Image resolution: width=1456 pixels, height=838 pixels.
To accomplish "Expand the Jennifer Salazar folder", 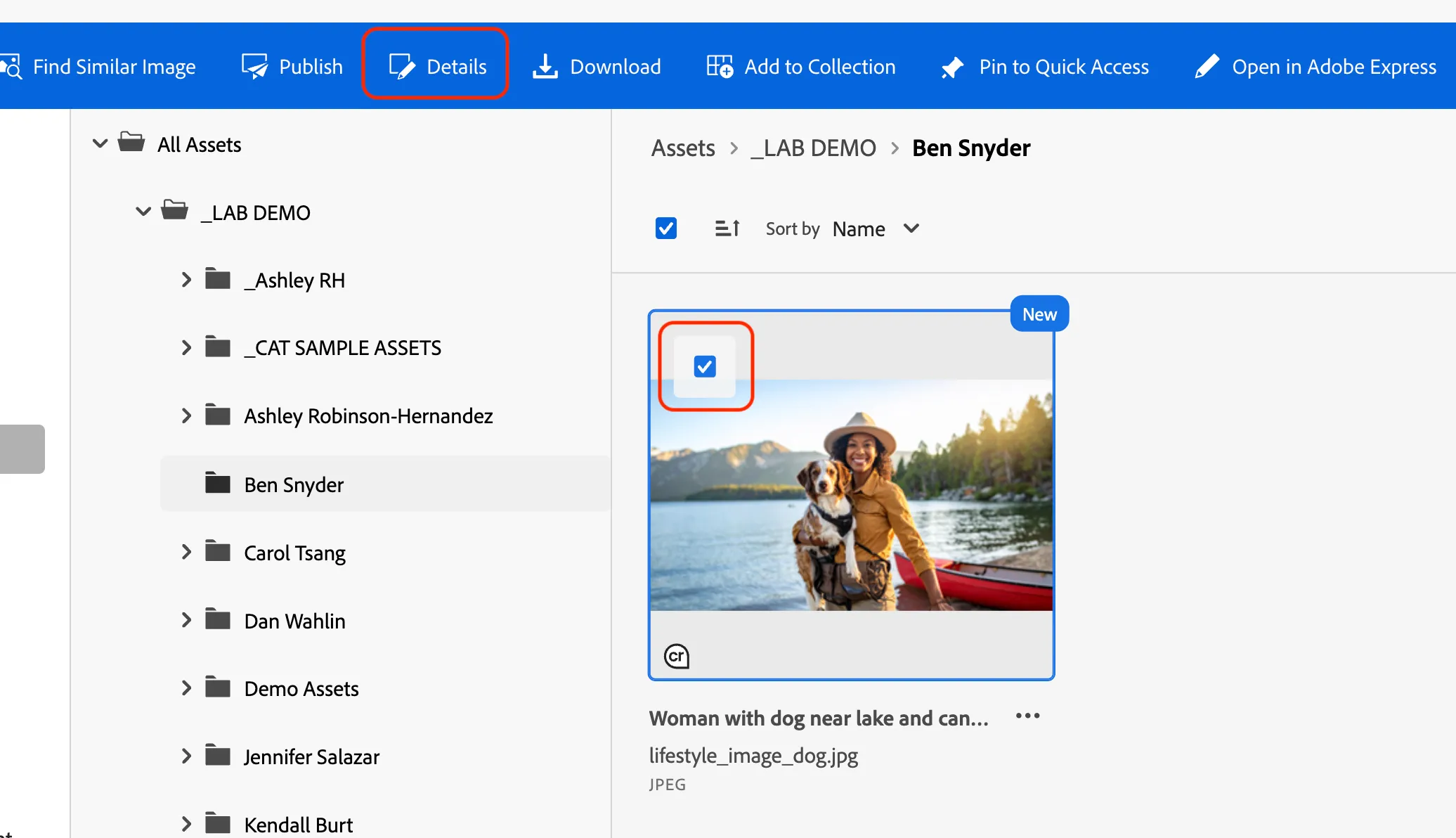I will (x=186, y=756).
